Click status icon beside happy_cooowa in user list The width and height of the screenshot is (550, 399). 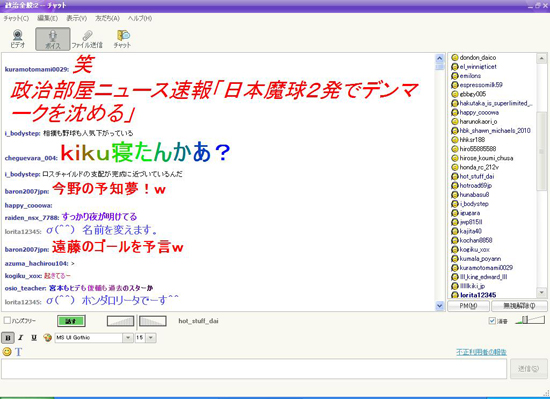(455, 113)
